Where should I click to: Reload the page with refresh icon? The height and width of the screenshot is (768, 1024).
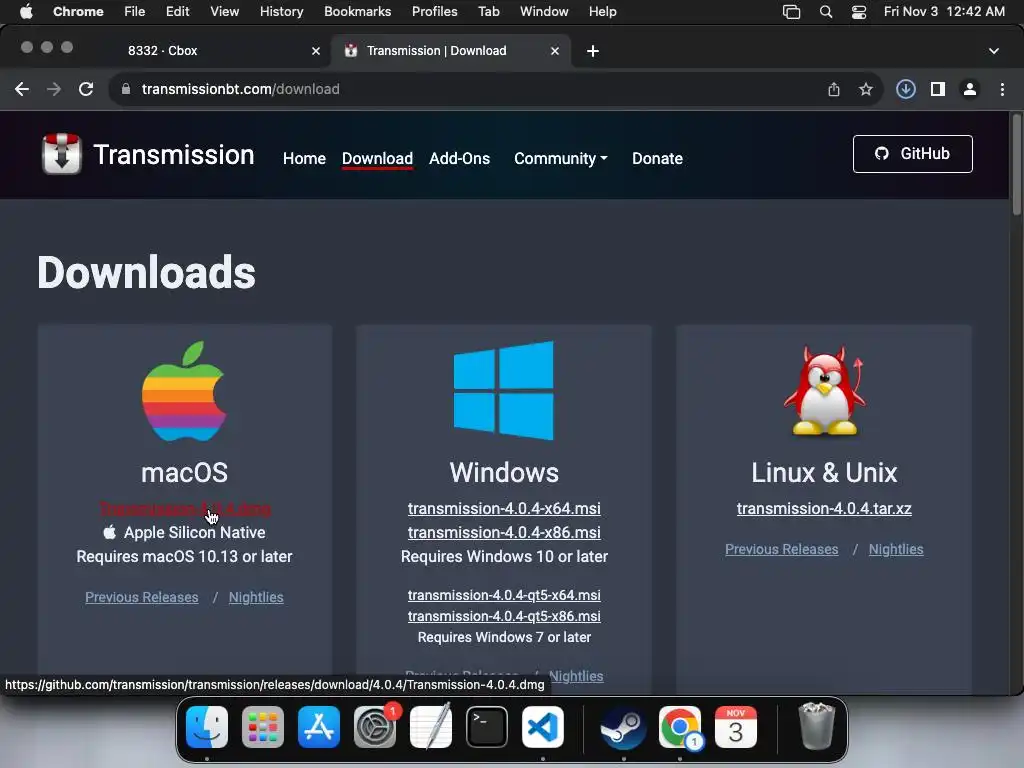(x=86, y=89)
